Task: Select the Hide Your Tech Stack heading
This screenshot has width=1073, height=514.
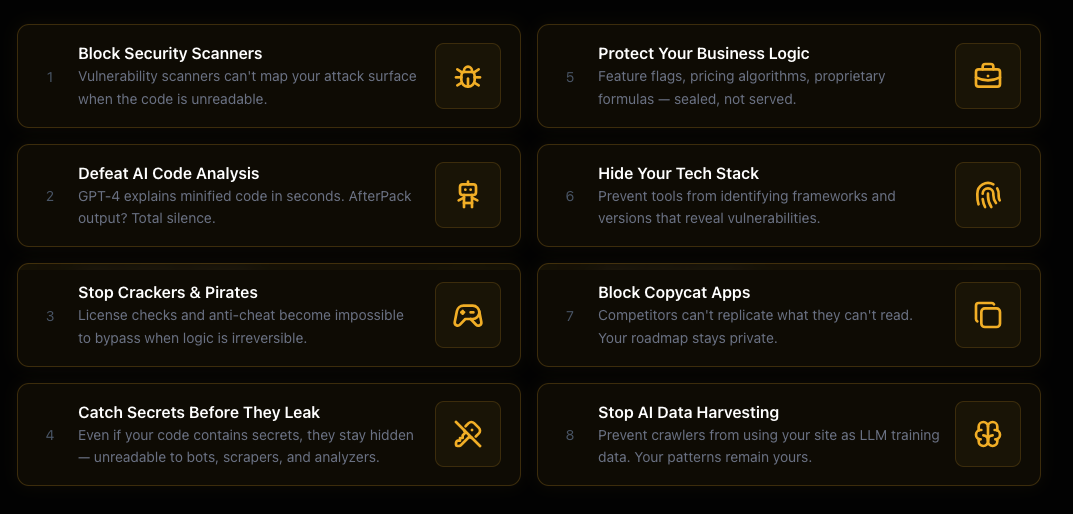Action: [x=678, y=173]
